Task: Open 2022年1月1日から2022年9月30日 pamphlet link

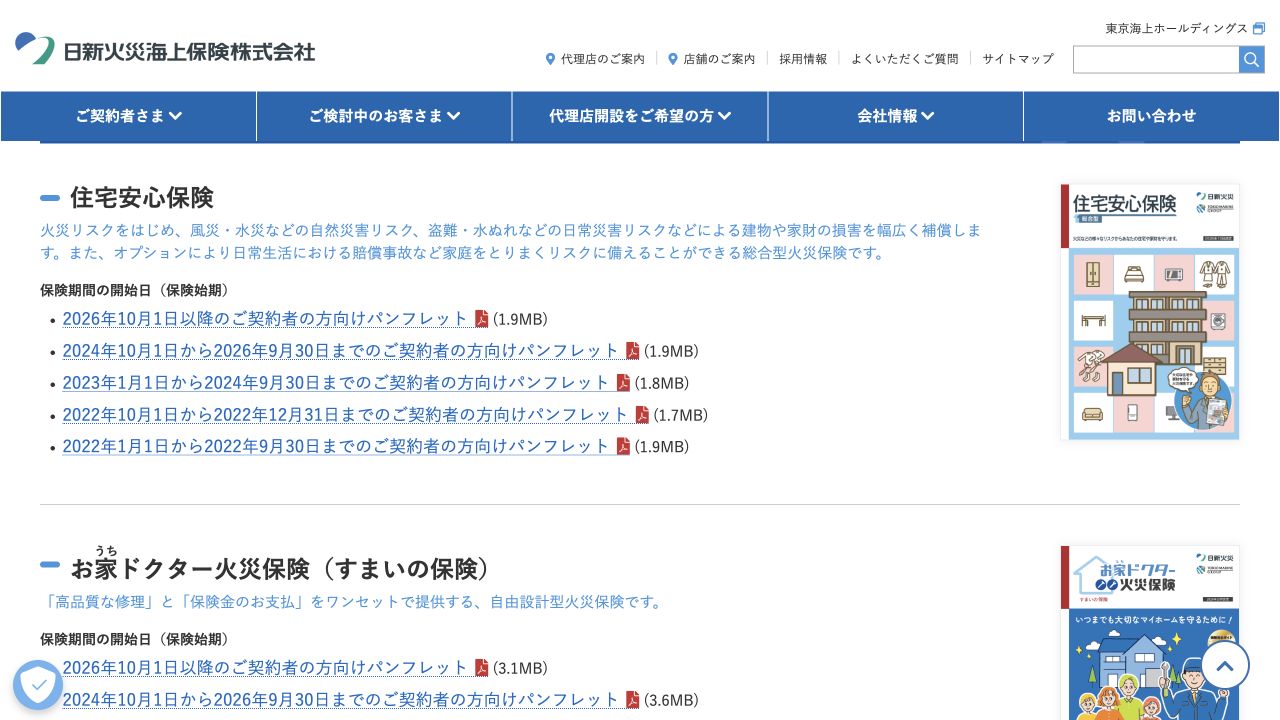Action: 336,446
